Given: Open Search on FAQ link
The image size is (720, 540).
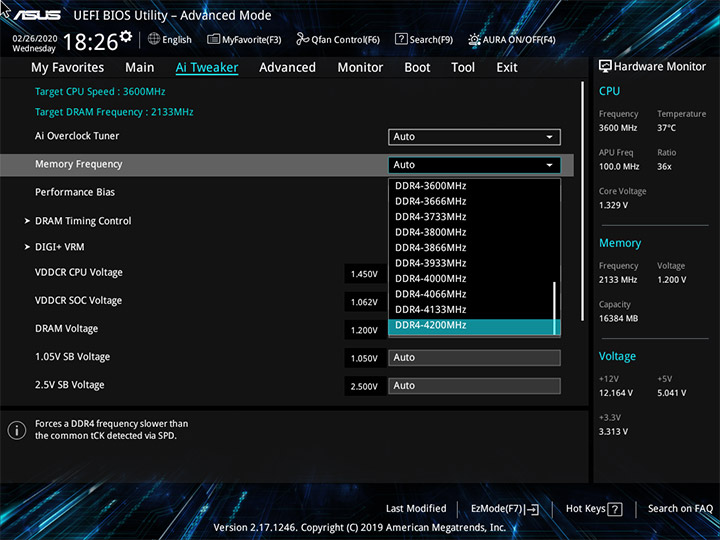Looking at the screenshot, I should coord(680,508).
